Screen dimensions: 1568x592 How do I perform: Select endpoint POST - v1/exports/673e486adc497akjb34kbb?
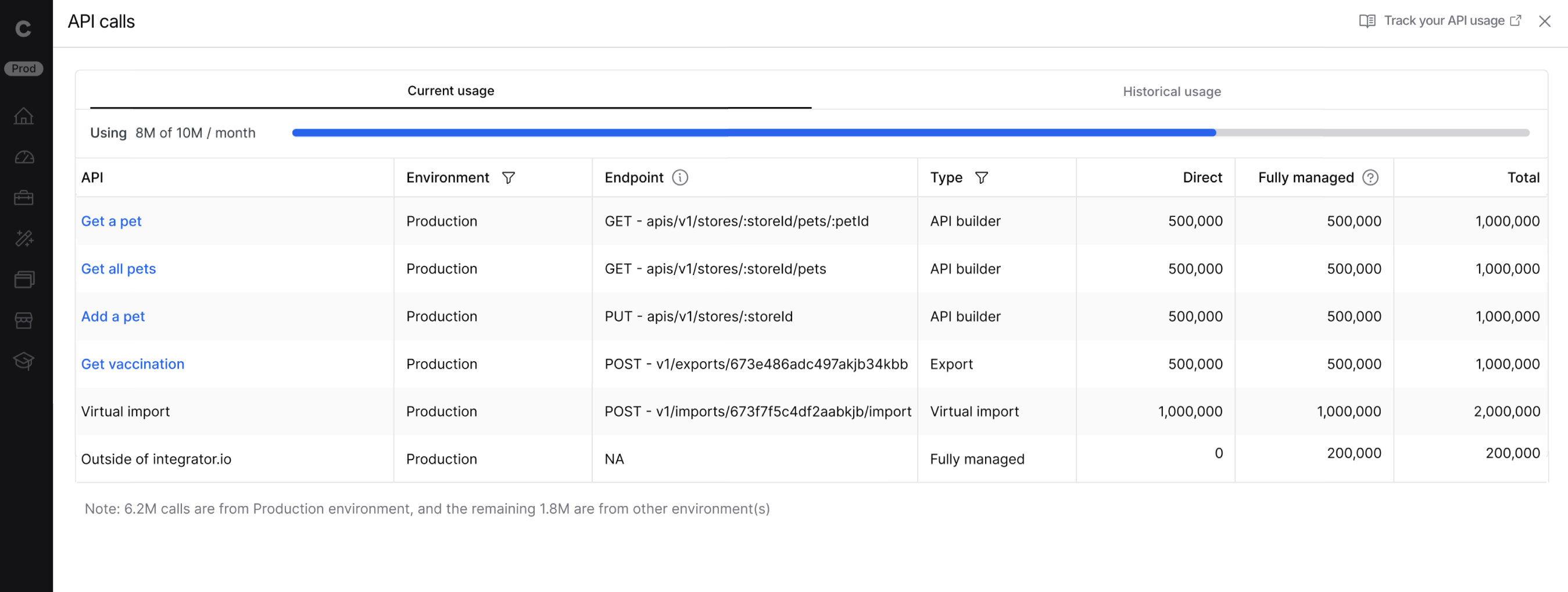coord(756,363)
